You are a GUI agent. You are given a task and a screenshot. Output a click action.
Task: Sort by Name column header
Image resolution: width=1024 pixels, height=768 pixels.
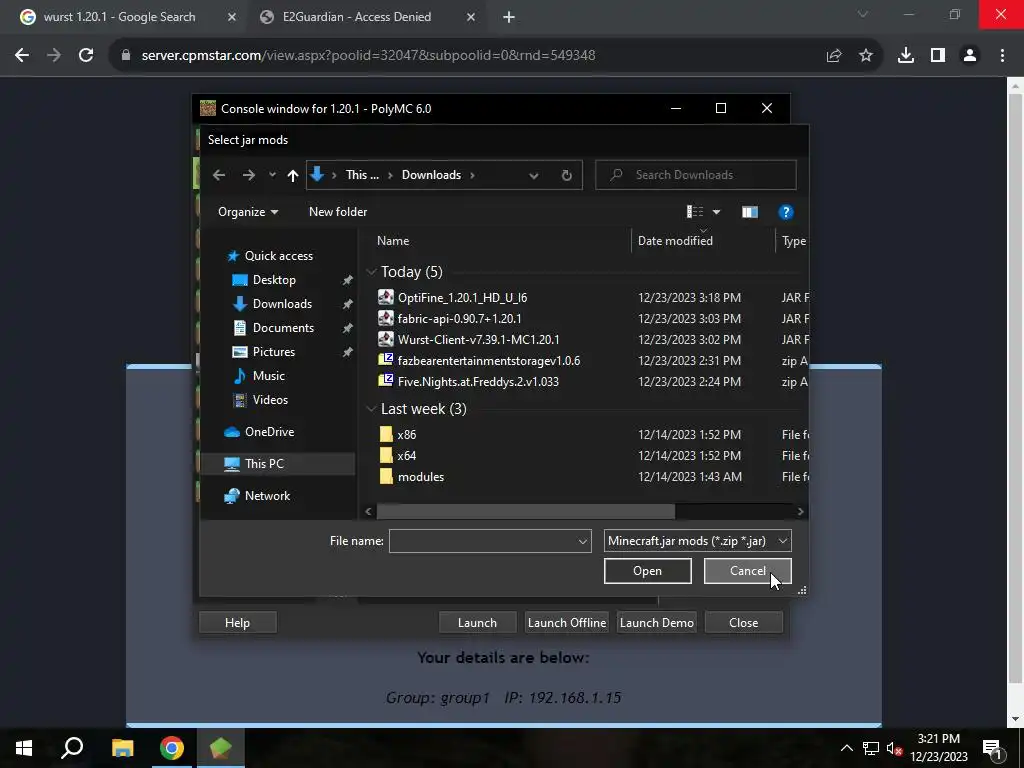click(x=393, y=241)
